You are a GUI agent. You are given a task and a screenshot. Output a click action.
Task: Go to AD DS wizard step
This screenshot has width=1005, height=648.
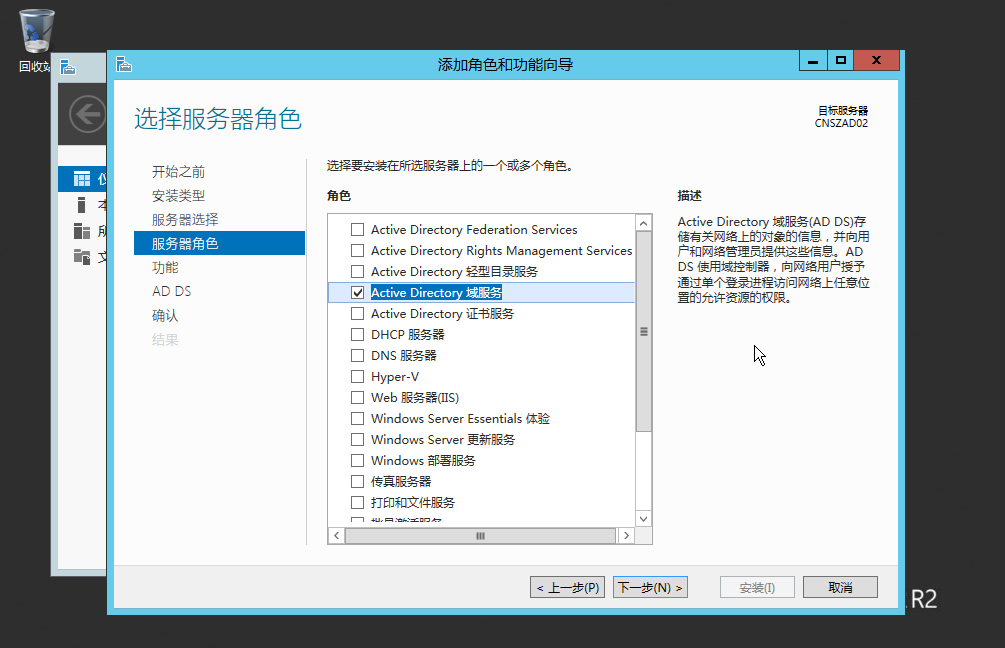coord(171,292)
